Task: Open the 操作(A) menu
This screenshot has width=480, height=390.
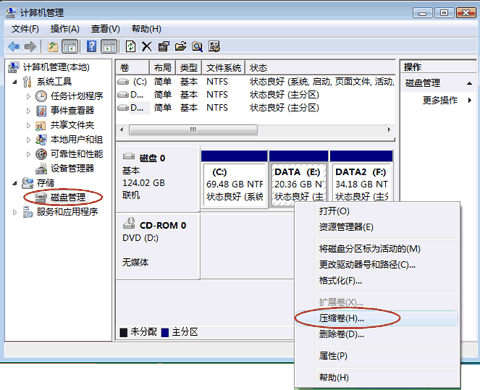Action: (65, 29)
